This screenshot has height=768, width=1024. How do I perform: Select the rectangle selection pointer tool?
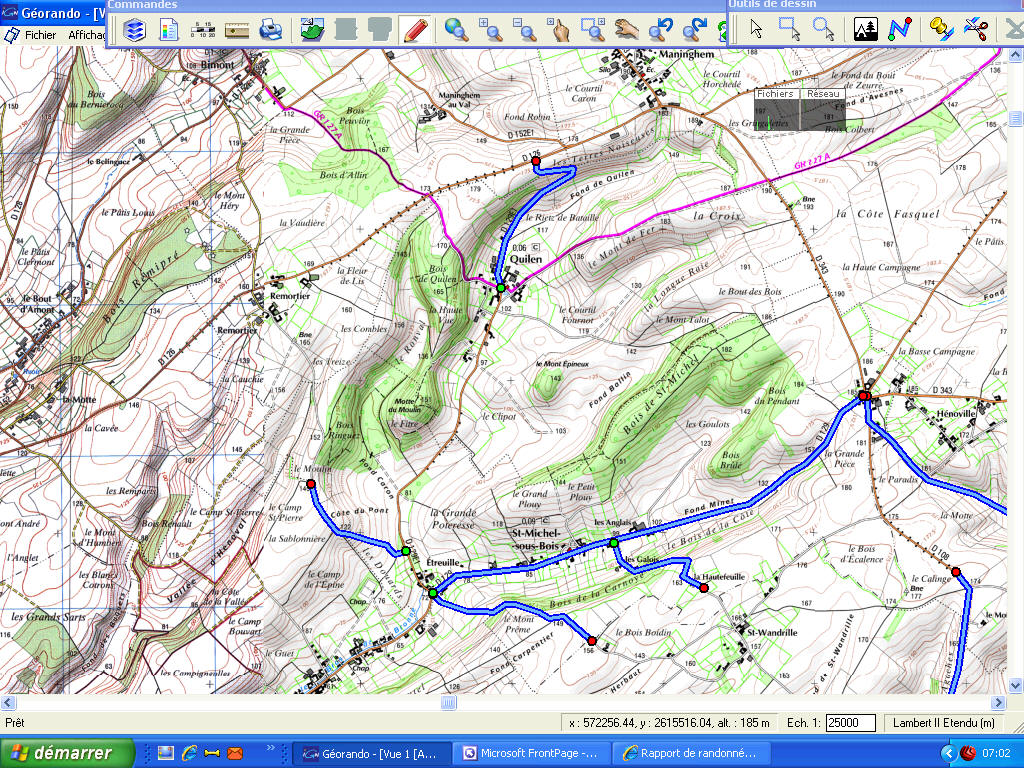tap(790, 29)
